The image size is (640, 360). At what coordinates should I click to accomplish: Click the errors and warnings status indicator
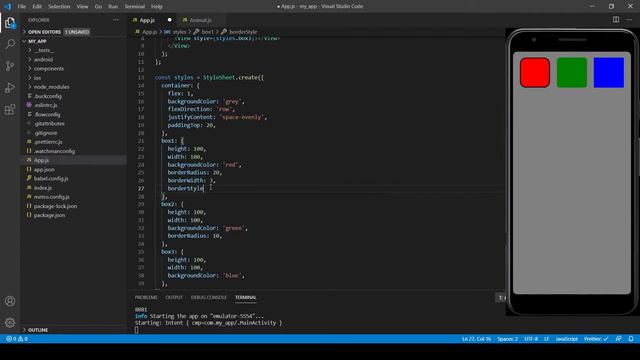click(x=17, y=339)
